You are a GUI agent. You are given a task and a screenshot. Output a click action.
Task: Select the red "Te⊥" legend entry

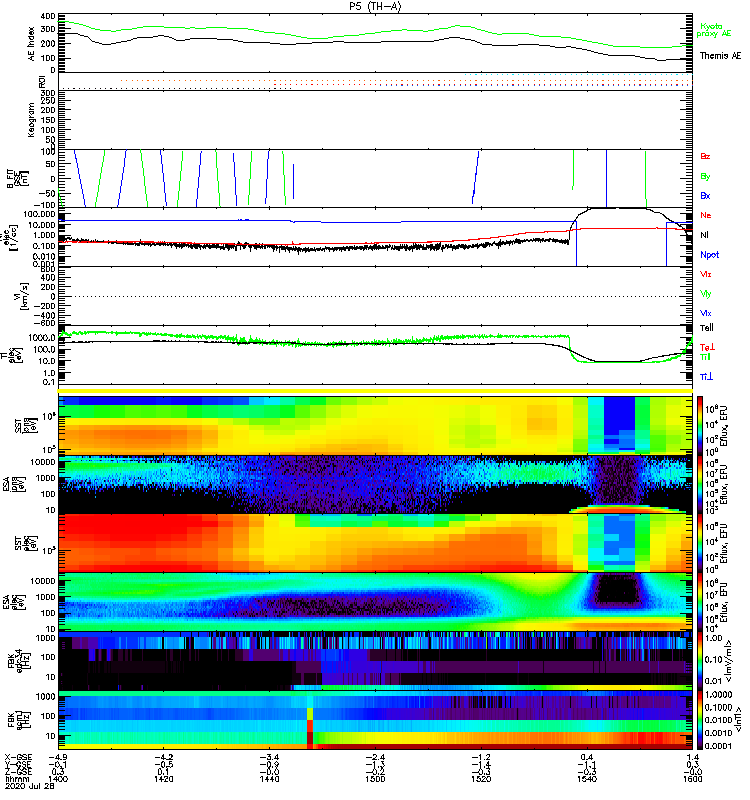click(x=707, y=347)
